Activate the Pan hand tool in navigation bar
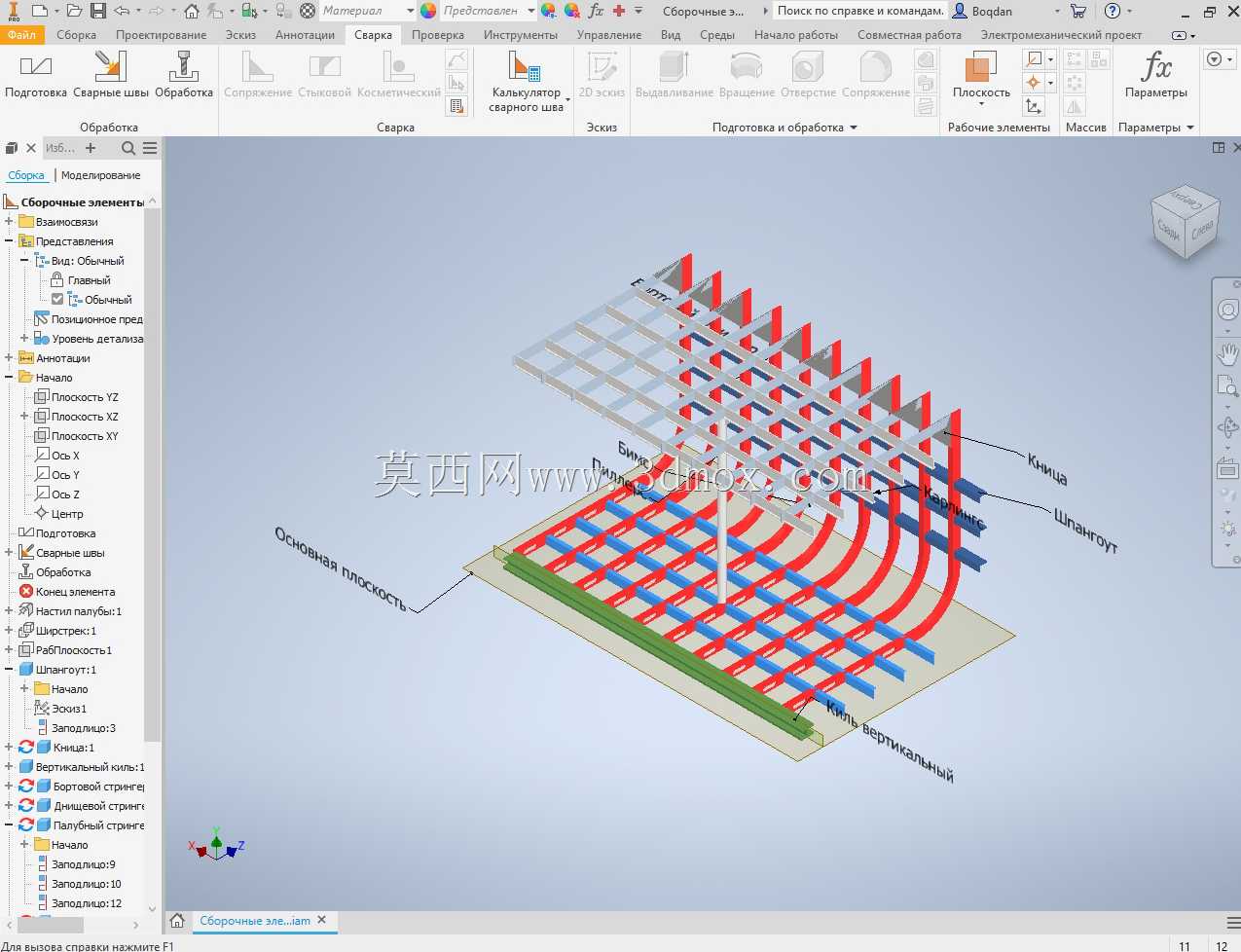The width and height of the screenshot is (1241, 952). (1228, 353)
